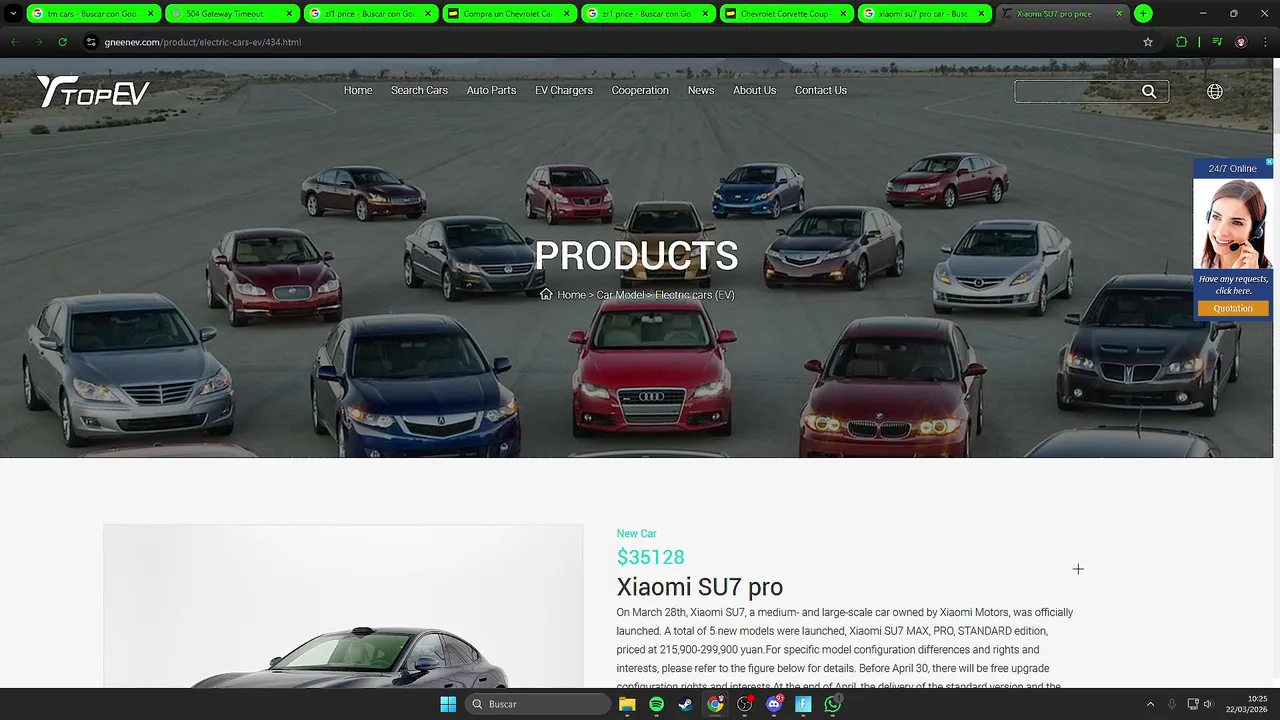This screenshot has height=720, width=1280.
Task: Open the Home menu item
Action: [358, 90]
